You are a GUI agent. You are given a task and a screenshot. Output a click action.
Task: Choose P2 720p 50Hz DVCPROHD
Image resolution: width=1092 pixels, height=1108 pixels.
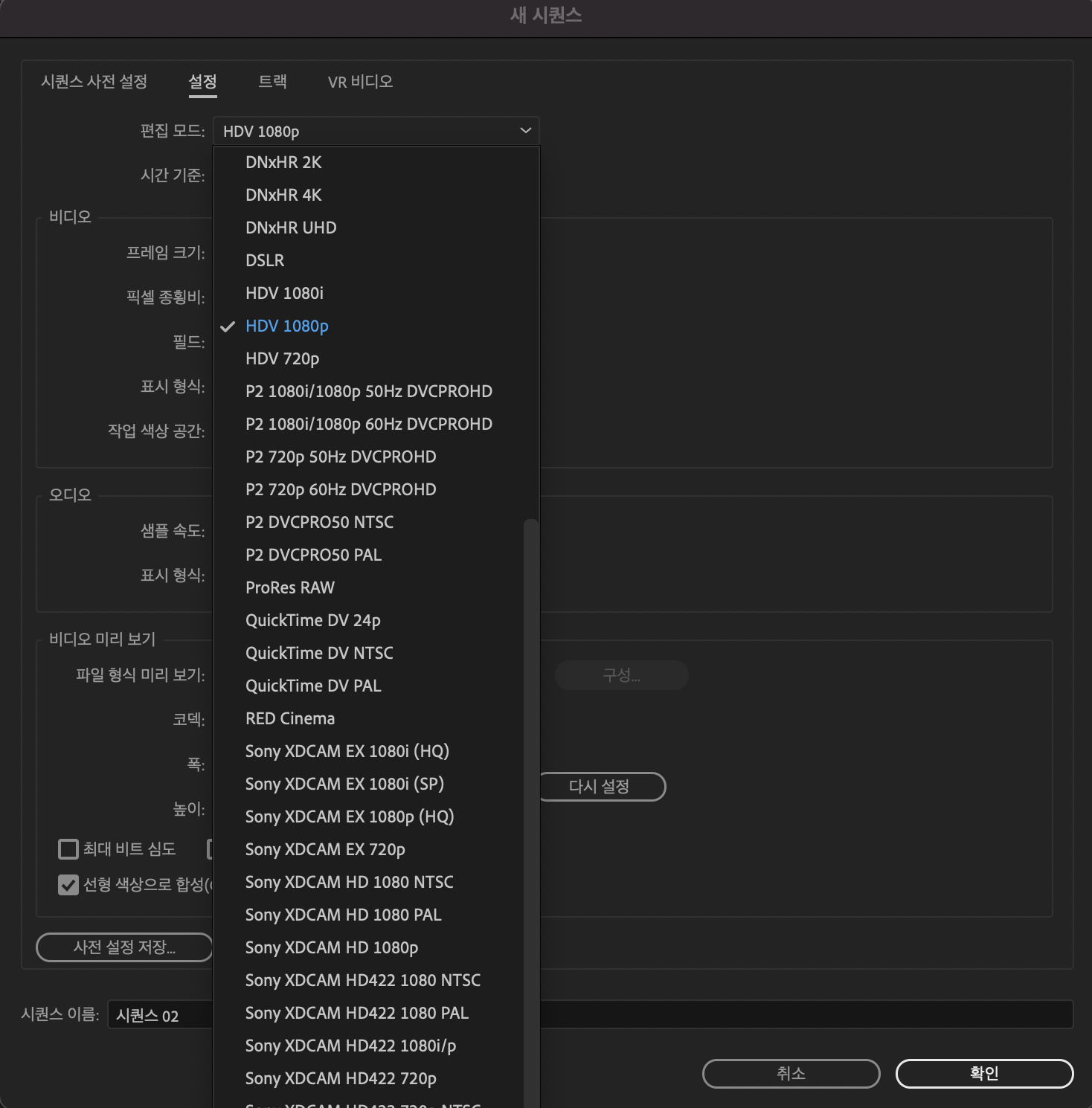coord(376,457)
